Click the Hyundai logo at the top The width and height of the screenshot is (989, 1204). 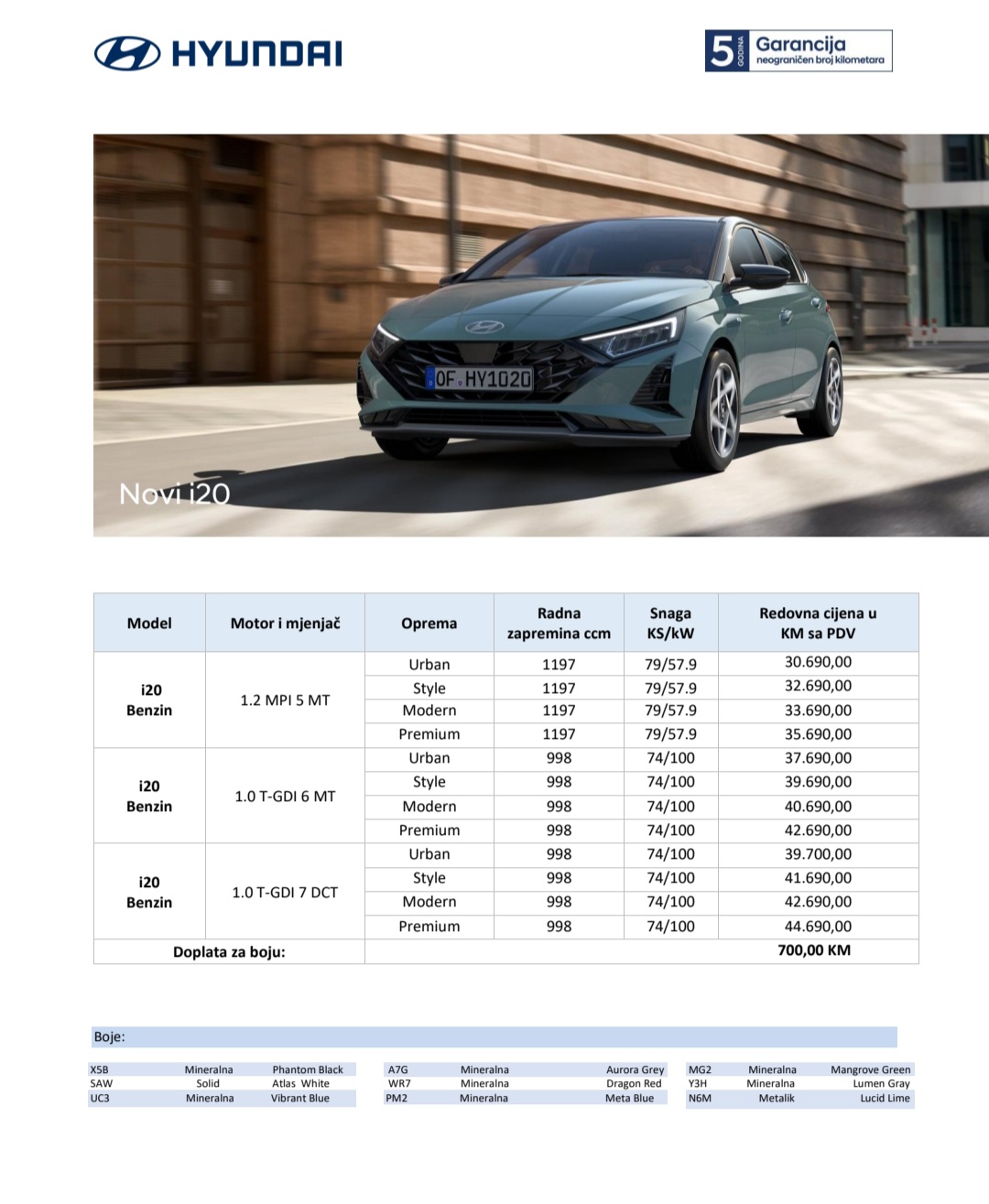click(x=218, y=53)
